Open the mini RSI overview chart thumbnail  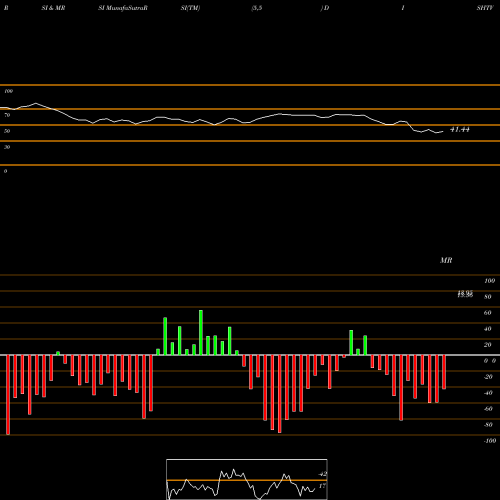[x=247, y=479]
